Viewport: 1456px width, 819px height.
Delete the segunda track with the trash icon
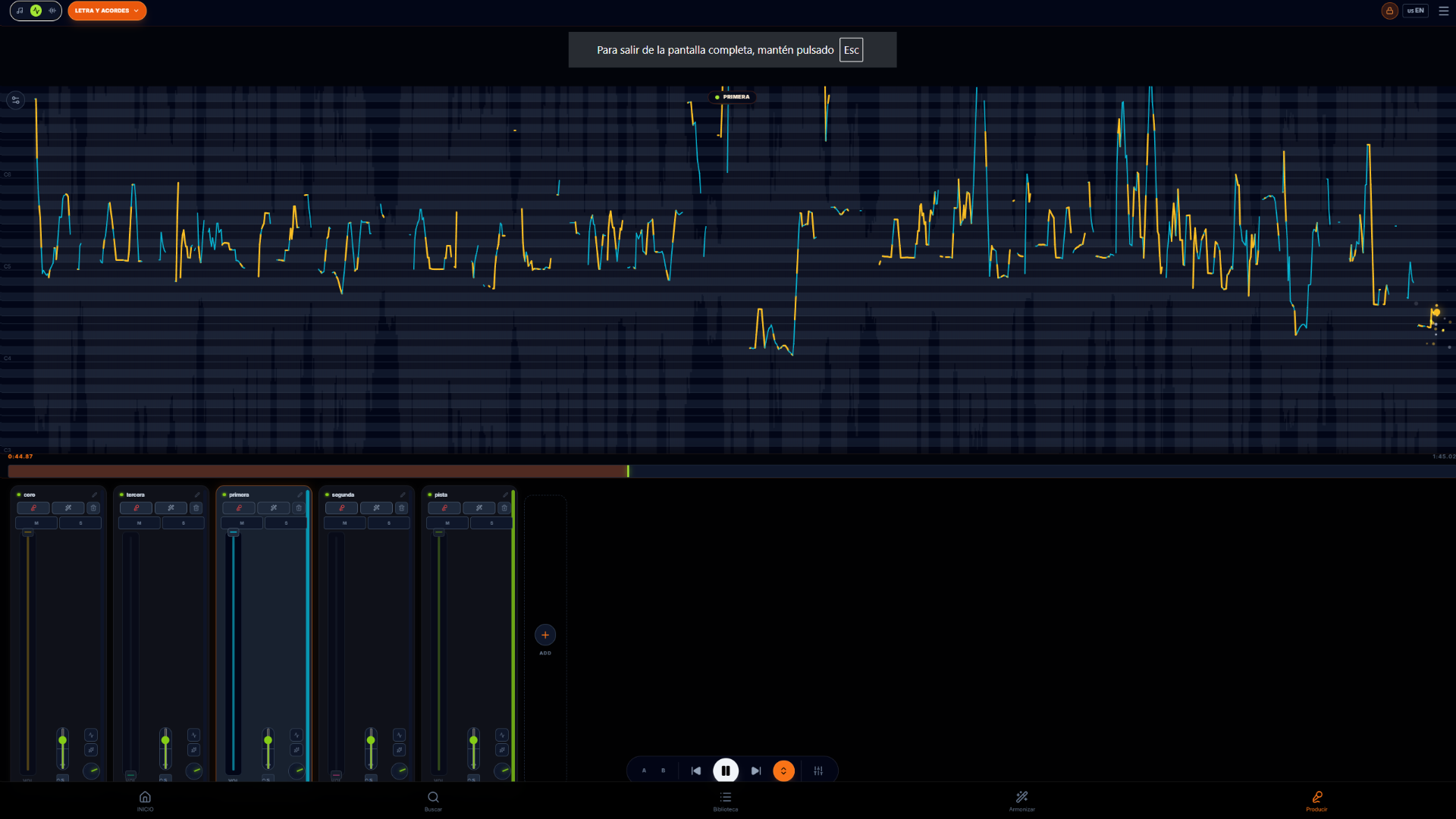coord(401,508)
